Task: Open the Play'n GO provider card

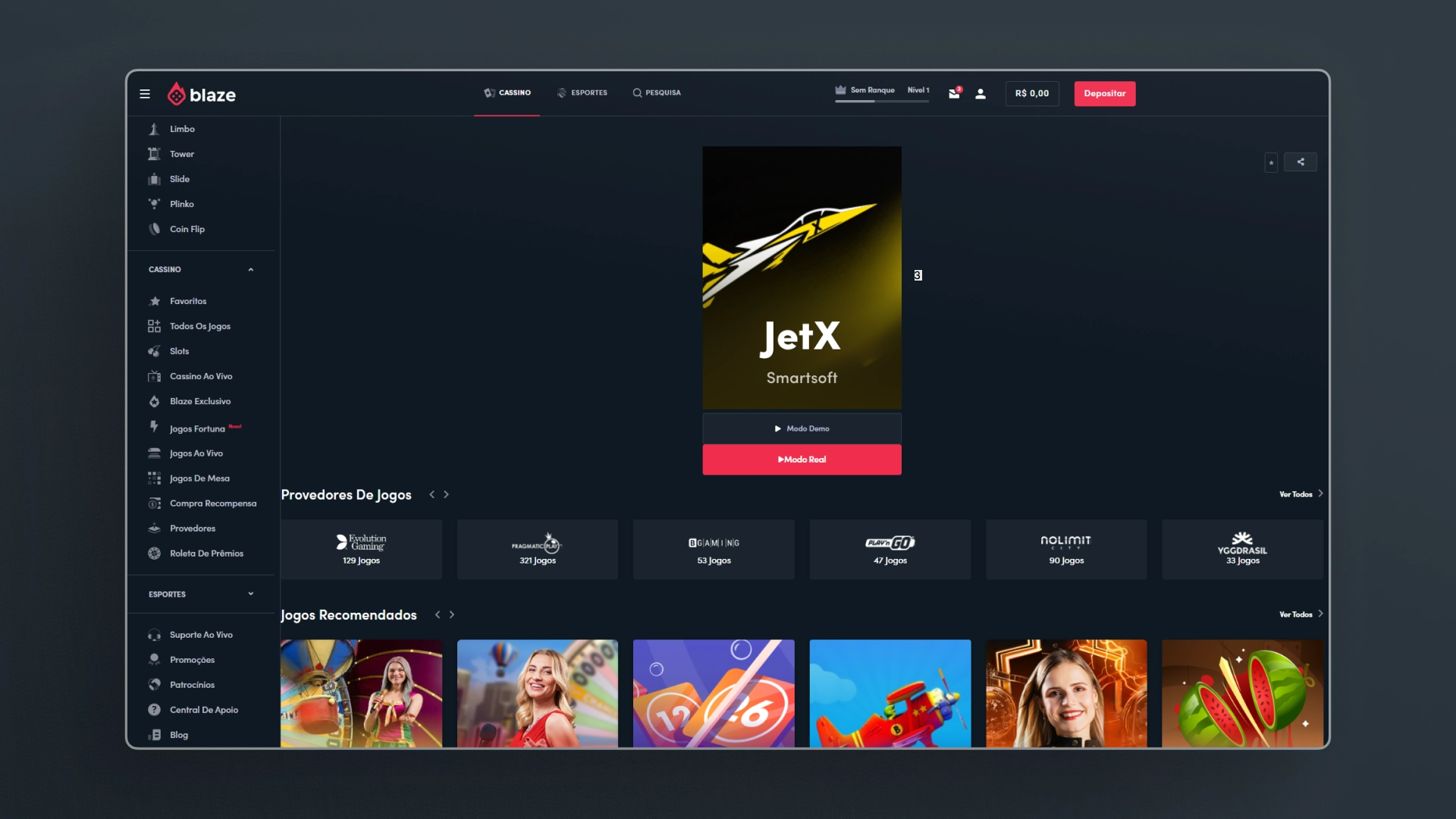Action: (890, 550)
